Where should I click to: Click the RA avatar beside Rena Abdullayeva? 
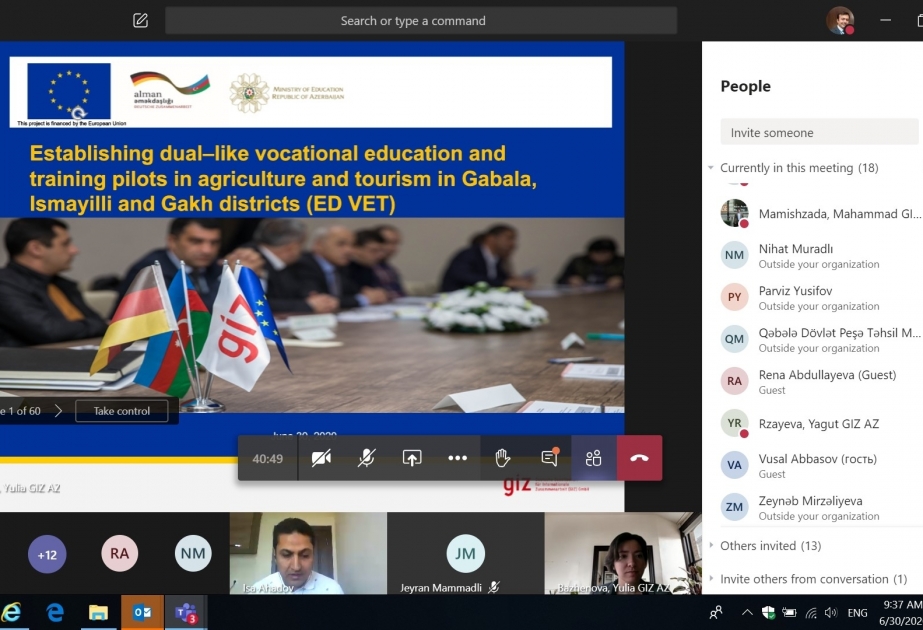click(734, 381)
